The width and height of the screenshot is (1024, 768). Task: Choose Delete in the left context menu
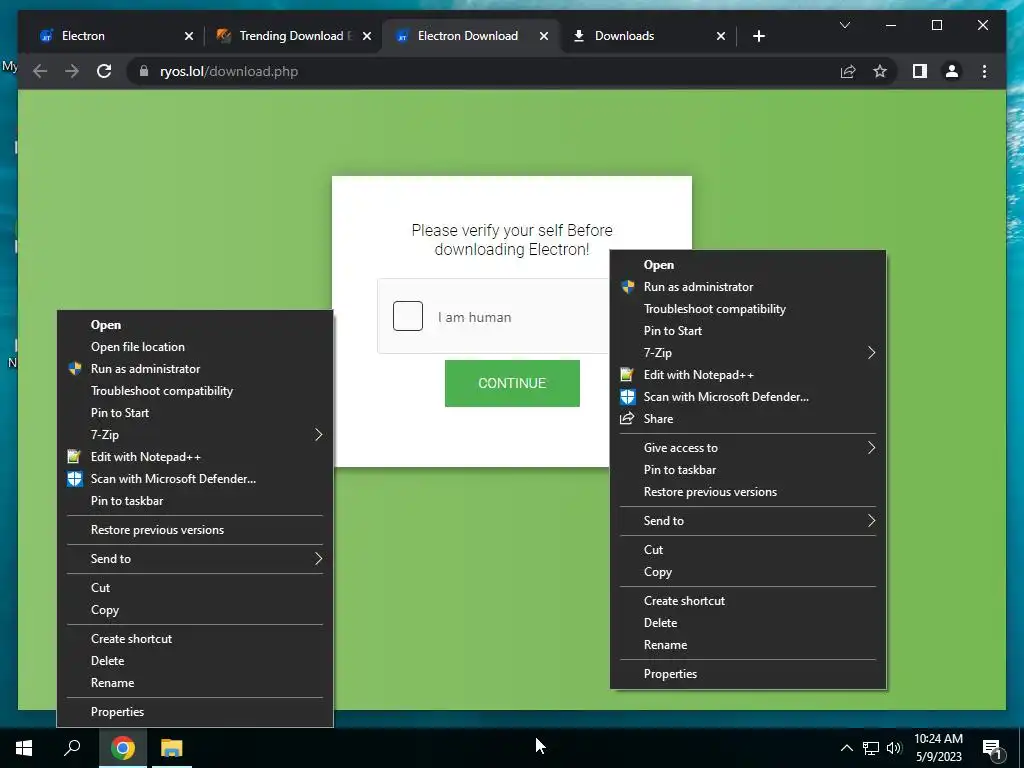[x=195, y=661]
